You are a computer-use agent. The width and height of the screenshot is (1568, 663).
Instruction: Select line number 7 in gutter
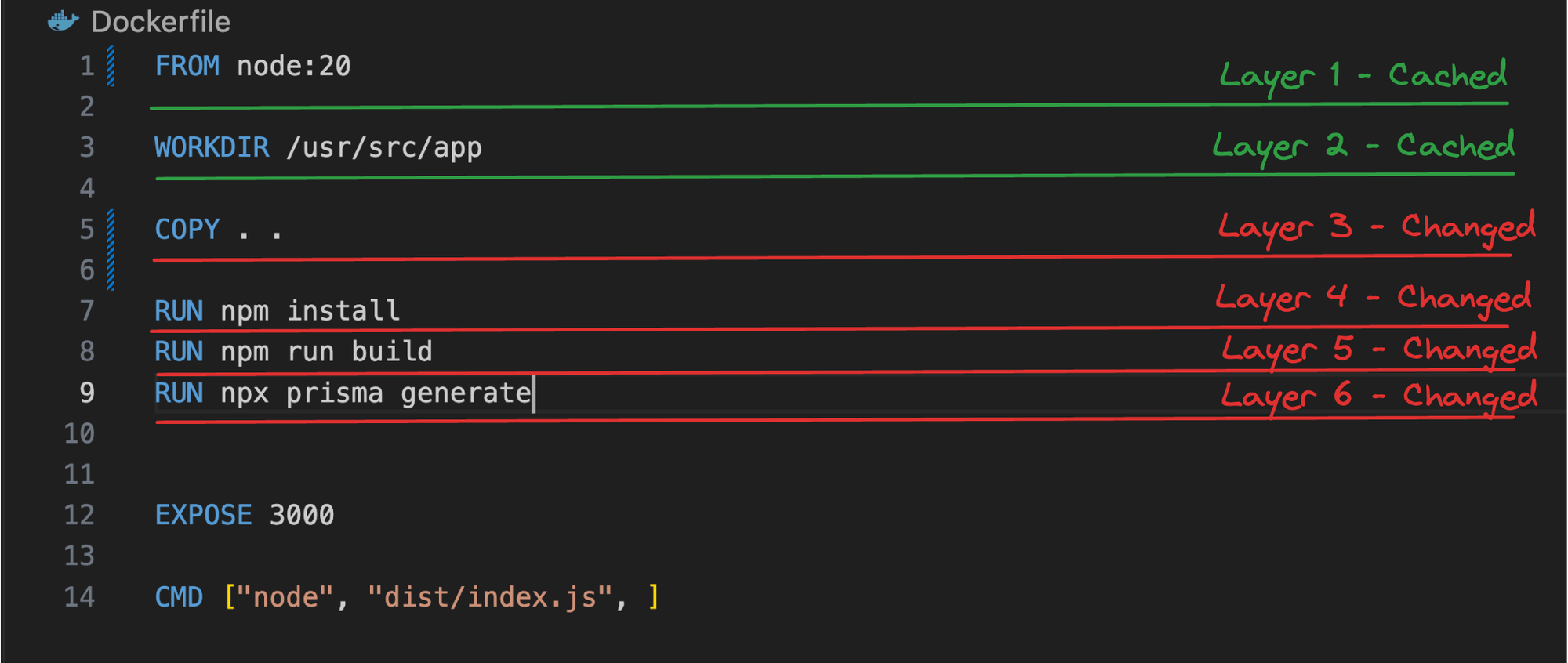click(x=87, y=311)
